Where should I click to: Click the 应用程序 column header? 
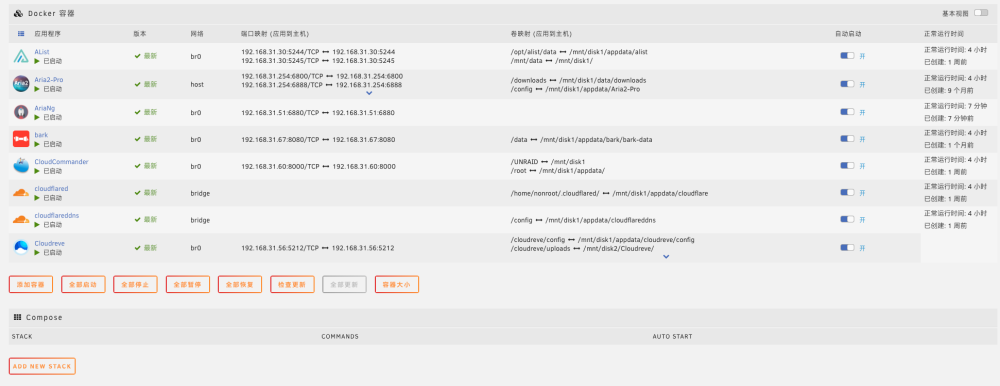(48, 33)
